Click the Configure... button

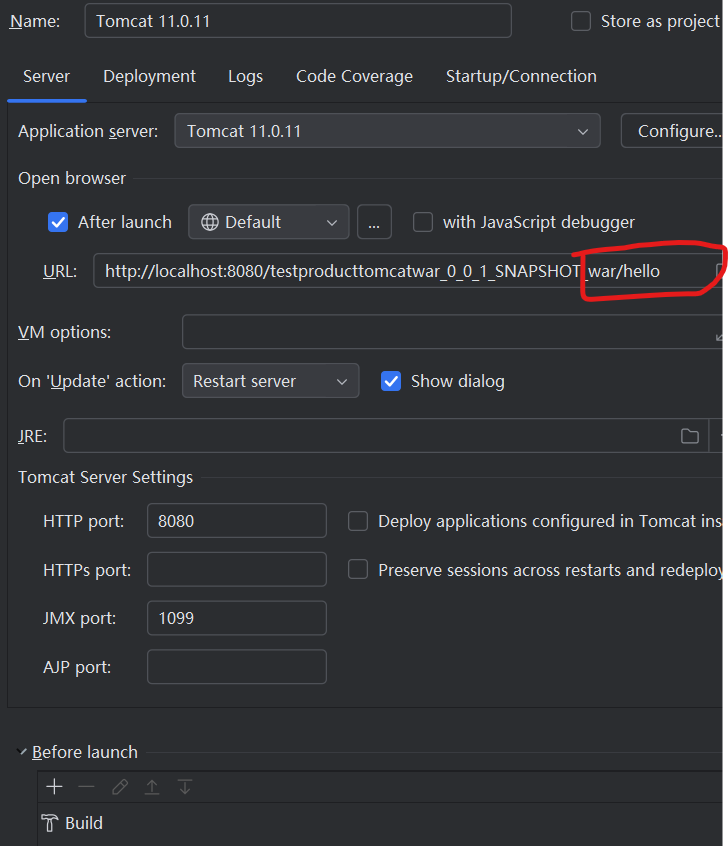[x=672, y=131]
